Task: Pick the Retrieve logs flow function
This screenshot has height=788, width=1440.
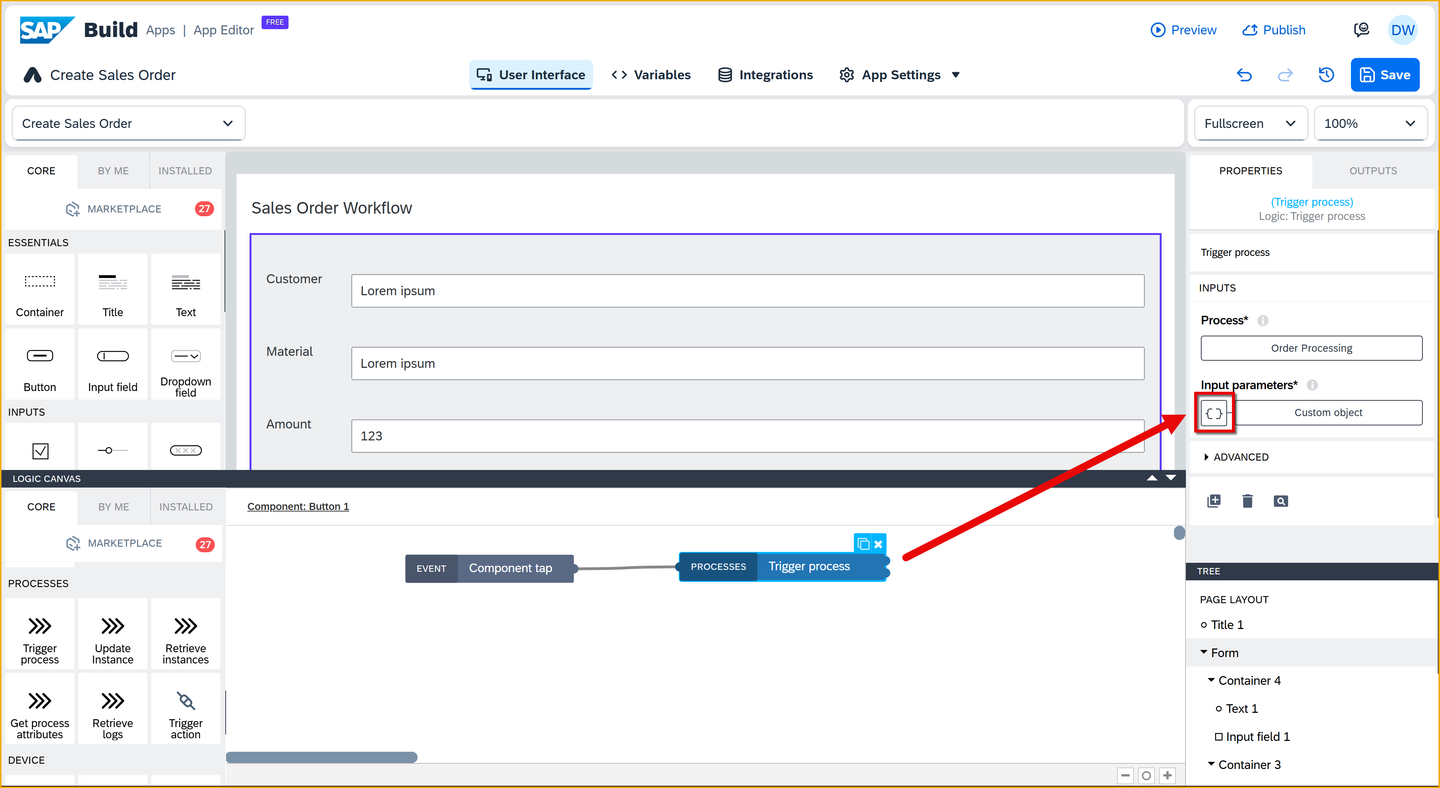Action: 113,709
